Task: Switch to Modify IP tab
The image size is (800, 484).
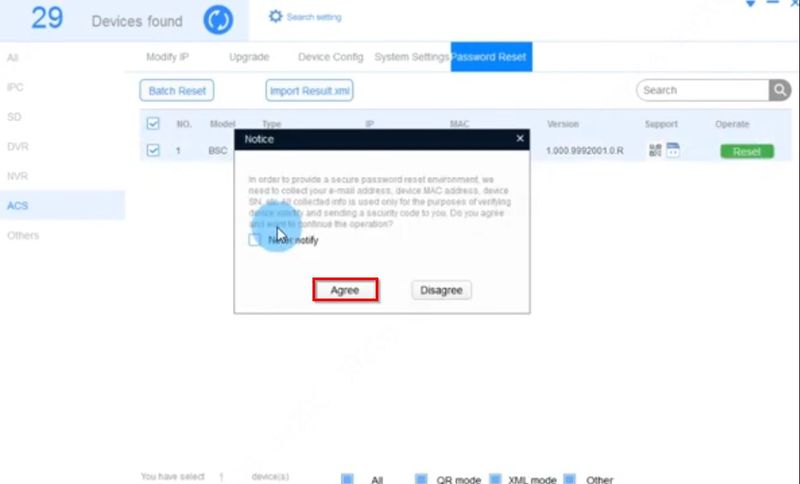Action: (x=167, y=57)
